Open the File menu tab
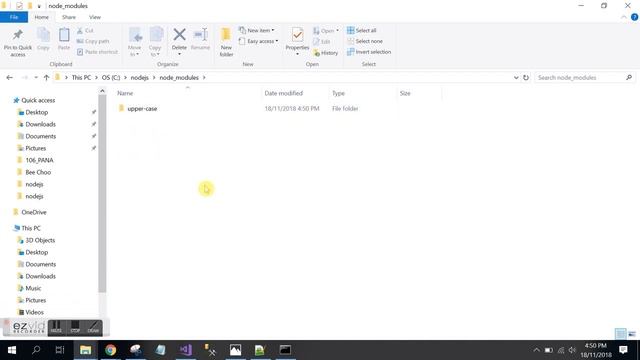The width and height of the screenshot is (640, 360). click(14, 17)
